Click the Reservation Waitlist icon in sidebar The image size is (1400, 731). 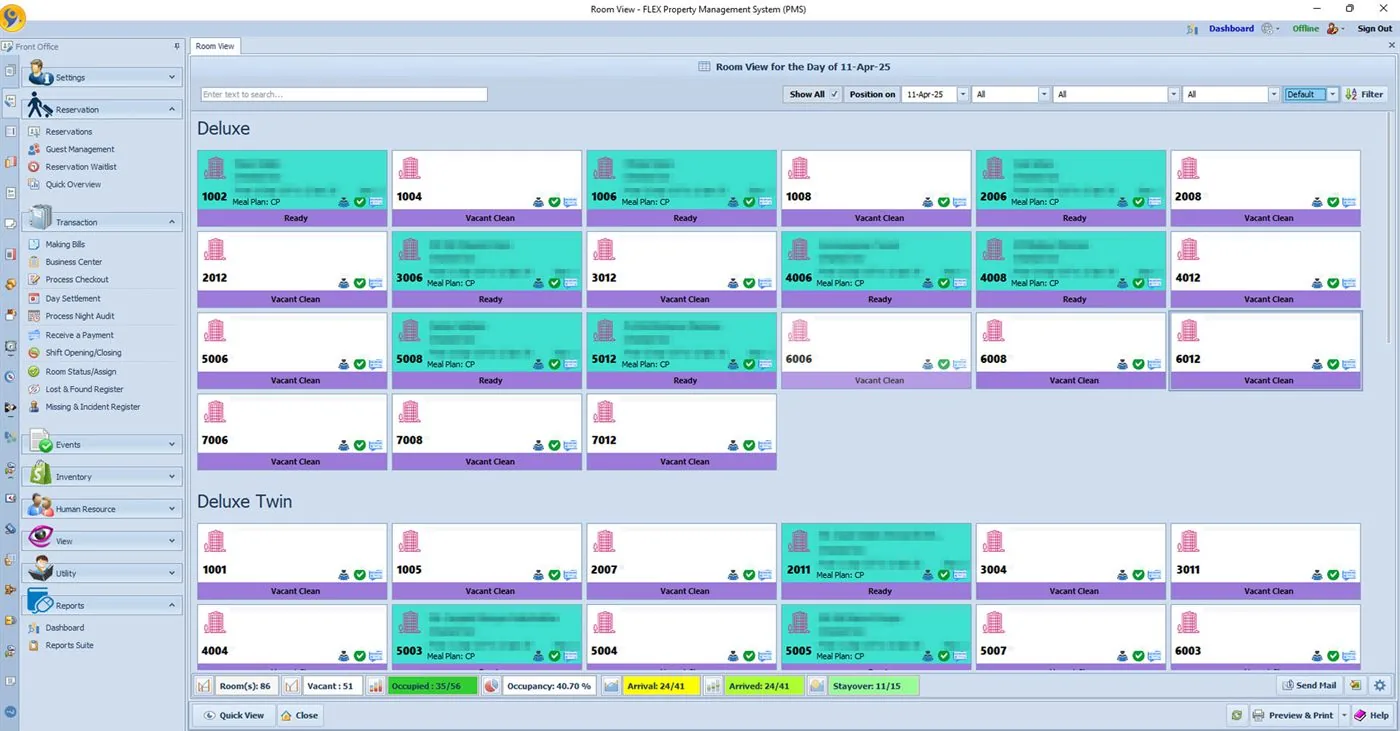(x=35, y=167)
